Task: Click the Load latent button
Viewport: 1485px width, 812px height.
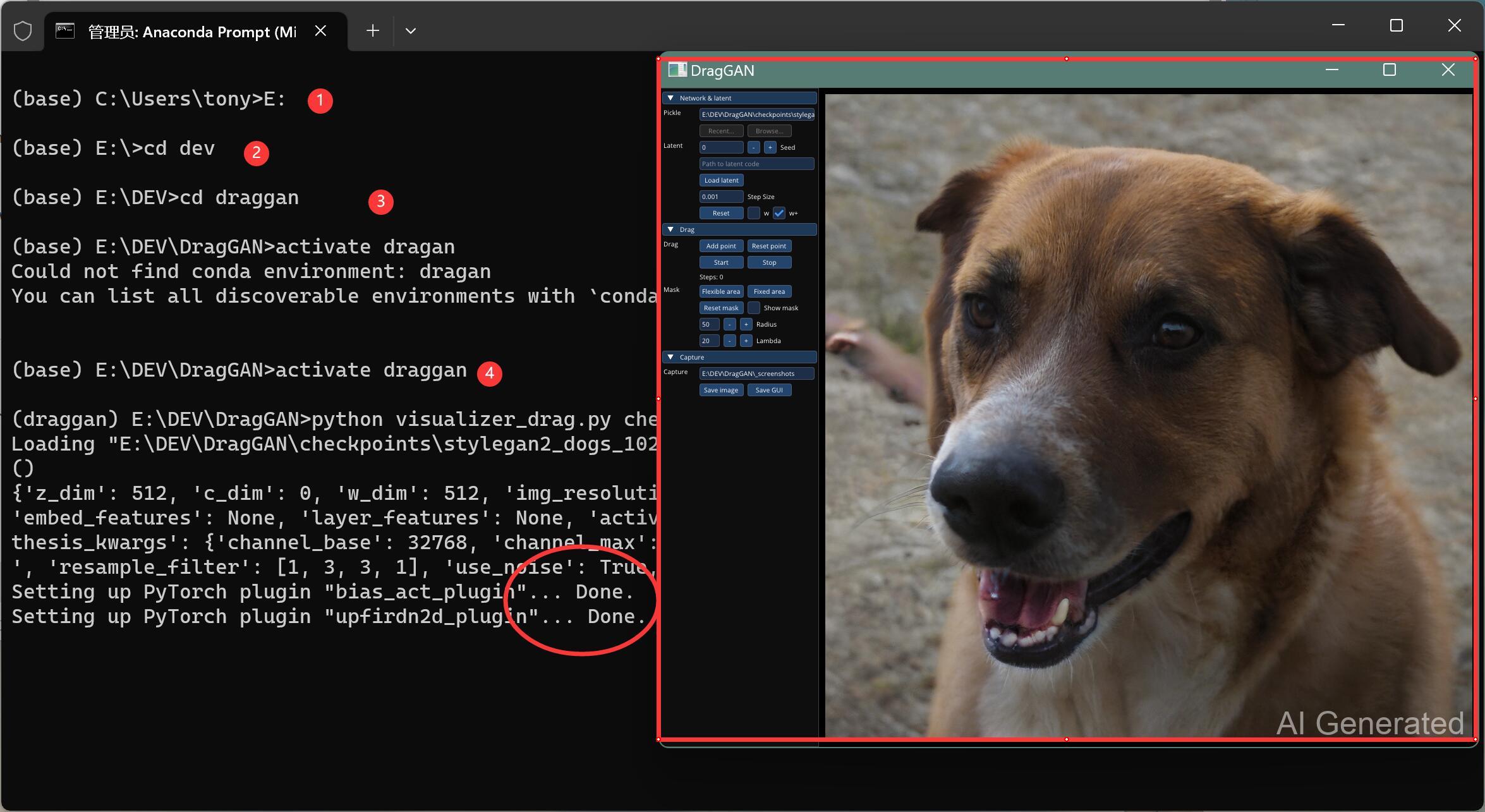Action: pyautogui.click(x=721, y=180)
